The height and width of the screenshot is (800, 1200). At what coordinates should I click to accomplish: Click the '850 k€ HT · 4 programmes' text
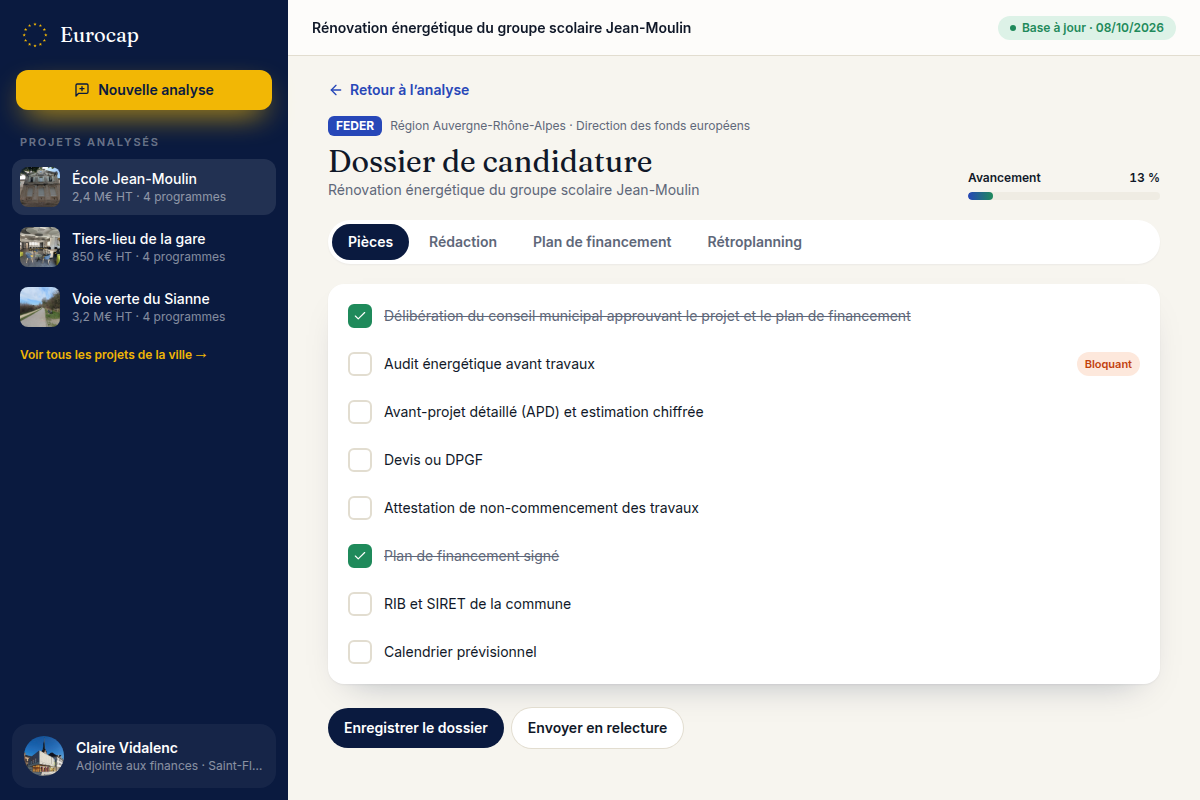pyautogui.click(x=149, y=257)
